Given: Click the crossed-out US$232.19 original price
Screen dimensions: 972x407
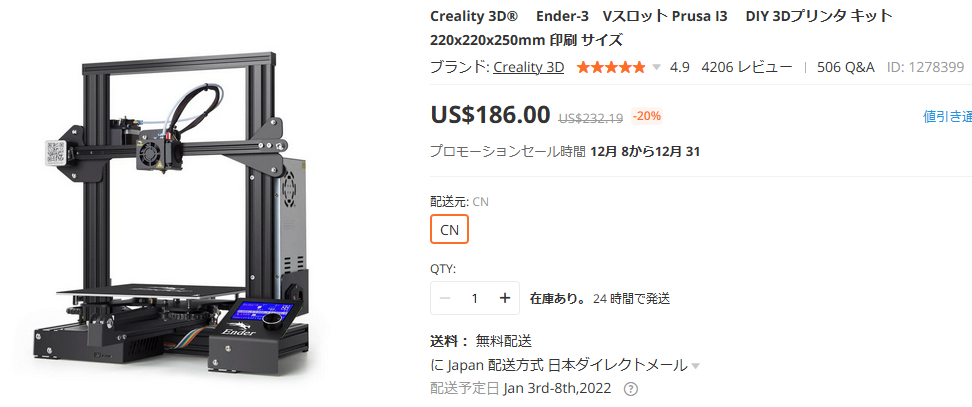Looking at the screenshot, I should (x=591, y=118).
